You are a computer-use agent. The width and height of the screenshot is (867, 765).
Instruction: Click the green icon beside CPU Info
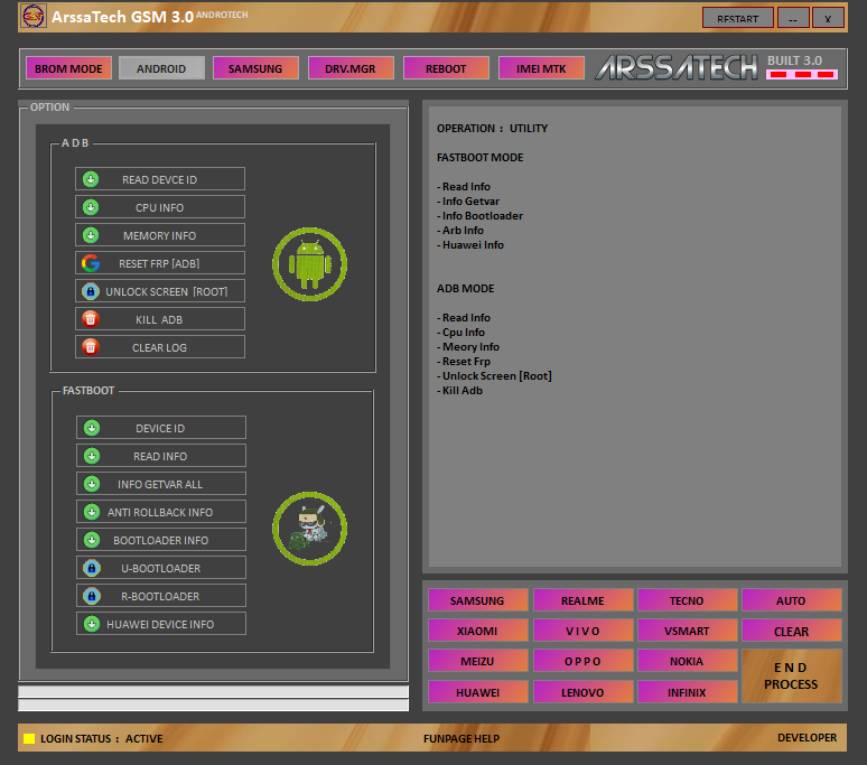(x=91, y=207)
